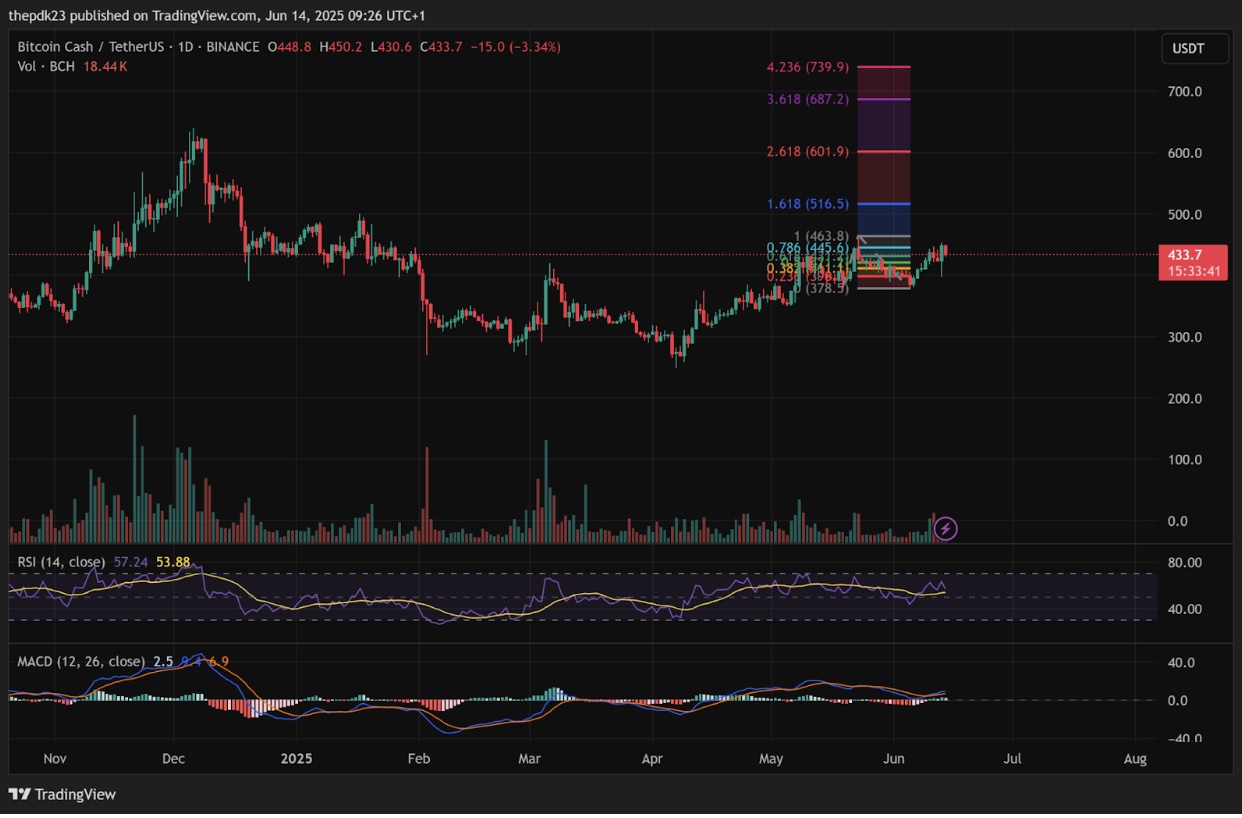Click the low value L430.6
The width and height of the screenshot is (1242, 818).
click(392, 47)
